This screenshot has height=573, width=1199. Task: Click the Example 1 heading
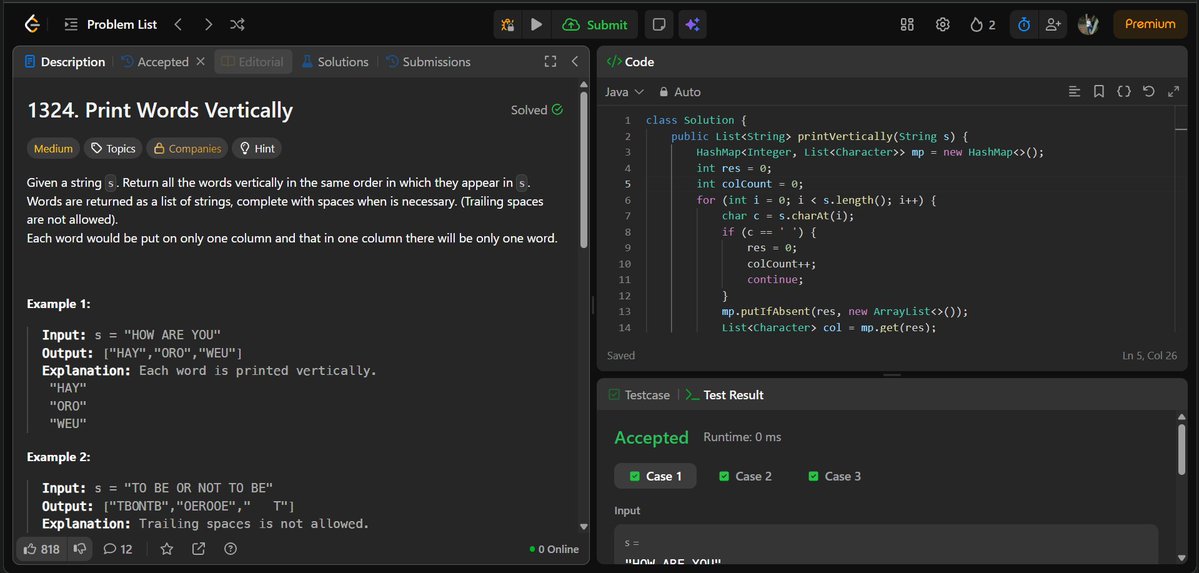tap(59, 304)
